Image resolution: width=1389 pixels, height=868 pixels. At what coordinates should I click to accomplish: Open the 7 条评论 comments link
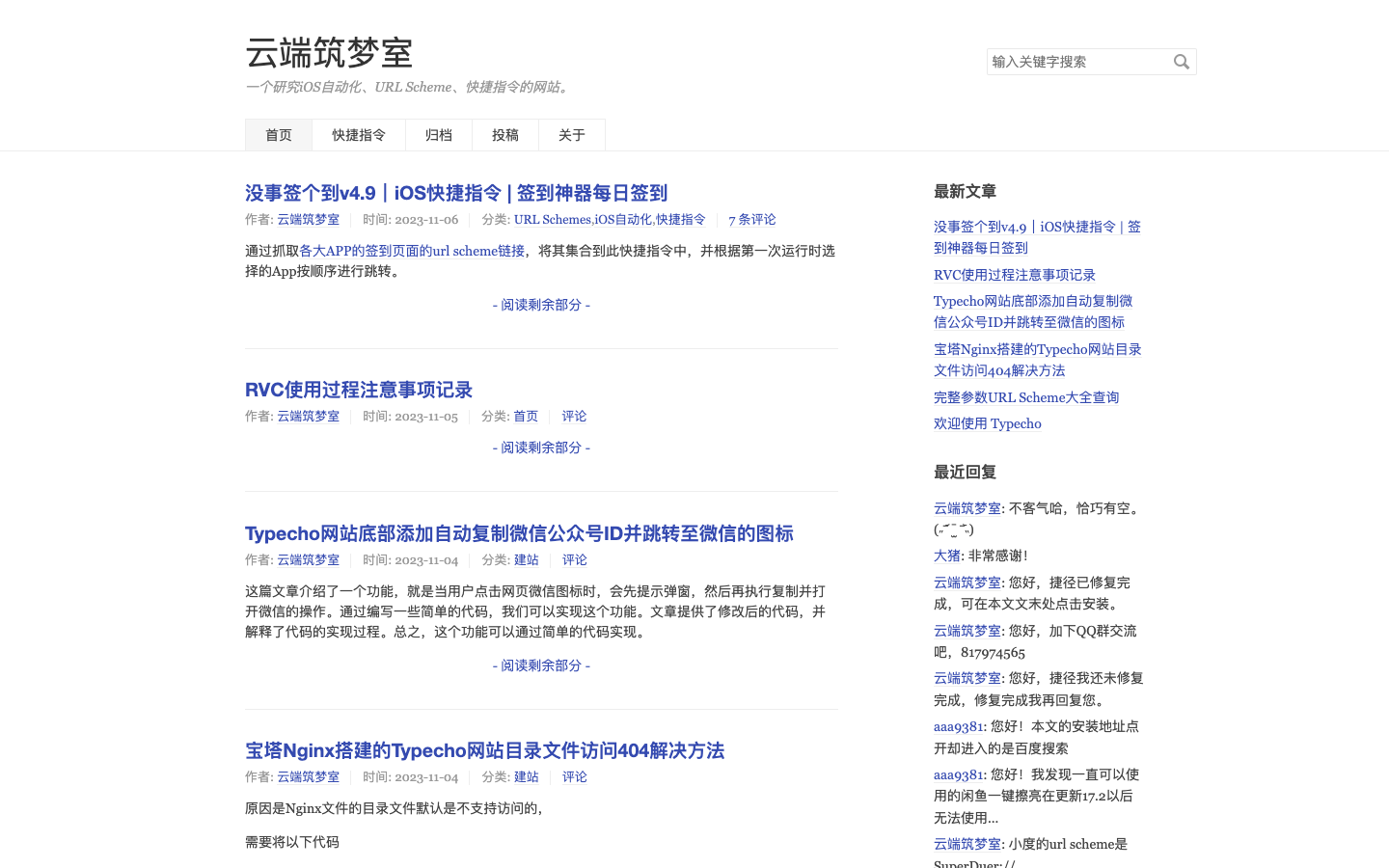(x=751, y=219)
